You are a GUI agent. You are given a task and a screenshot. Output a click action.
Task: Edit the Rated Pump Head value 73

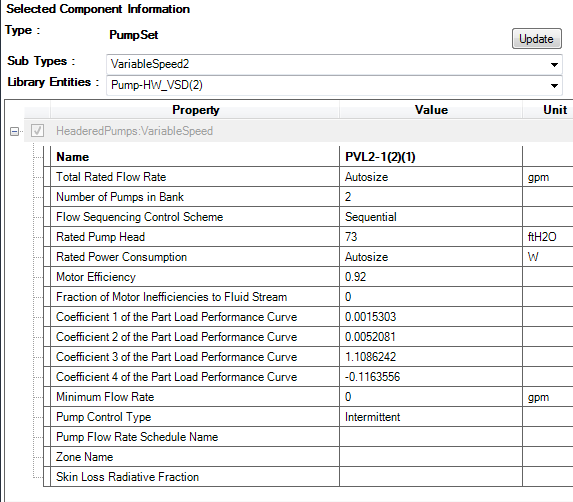[431, 237]
